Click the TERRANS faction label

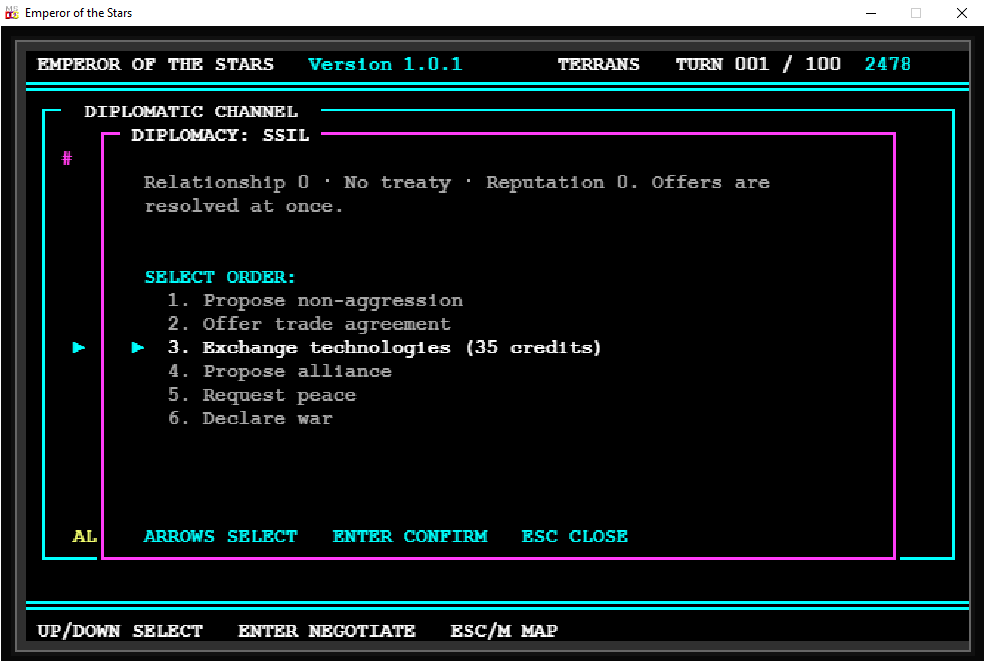tap(599, 64)
